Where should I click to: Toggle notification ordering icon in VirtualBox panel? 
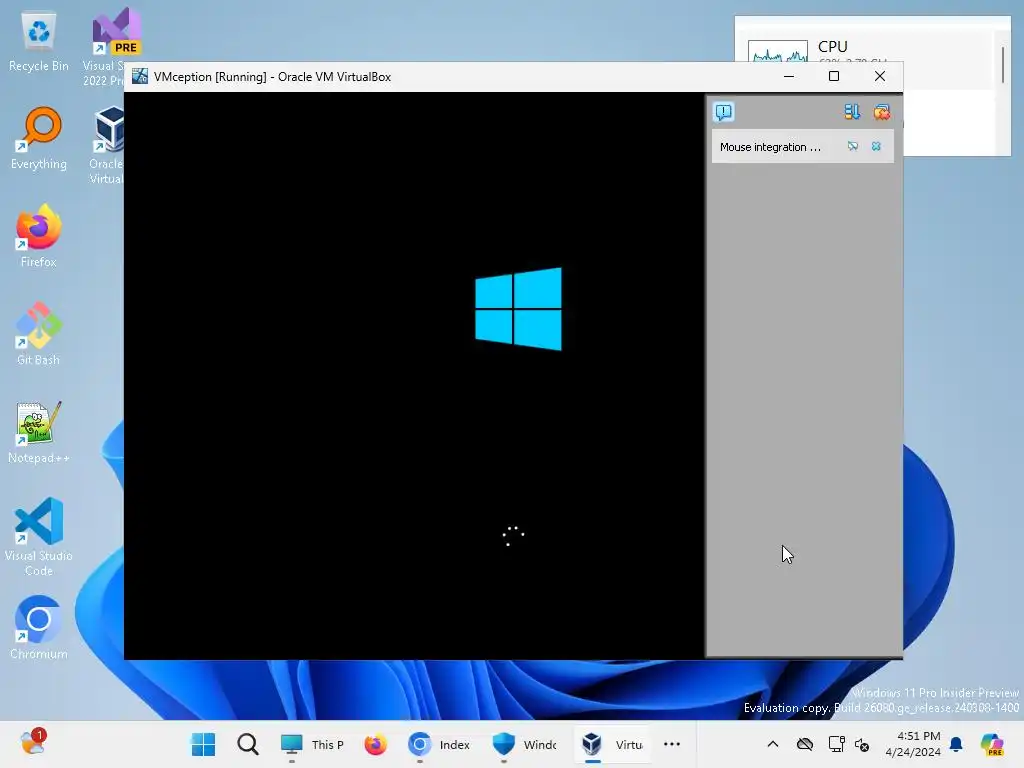click(852, 112)
